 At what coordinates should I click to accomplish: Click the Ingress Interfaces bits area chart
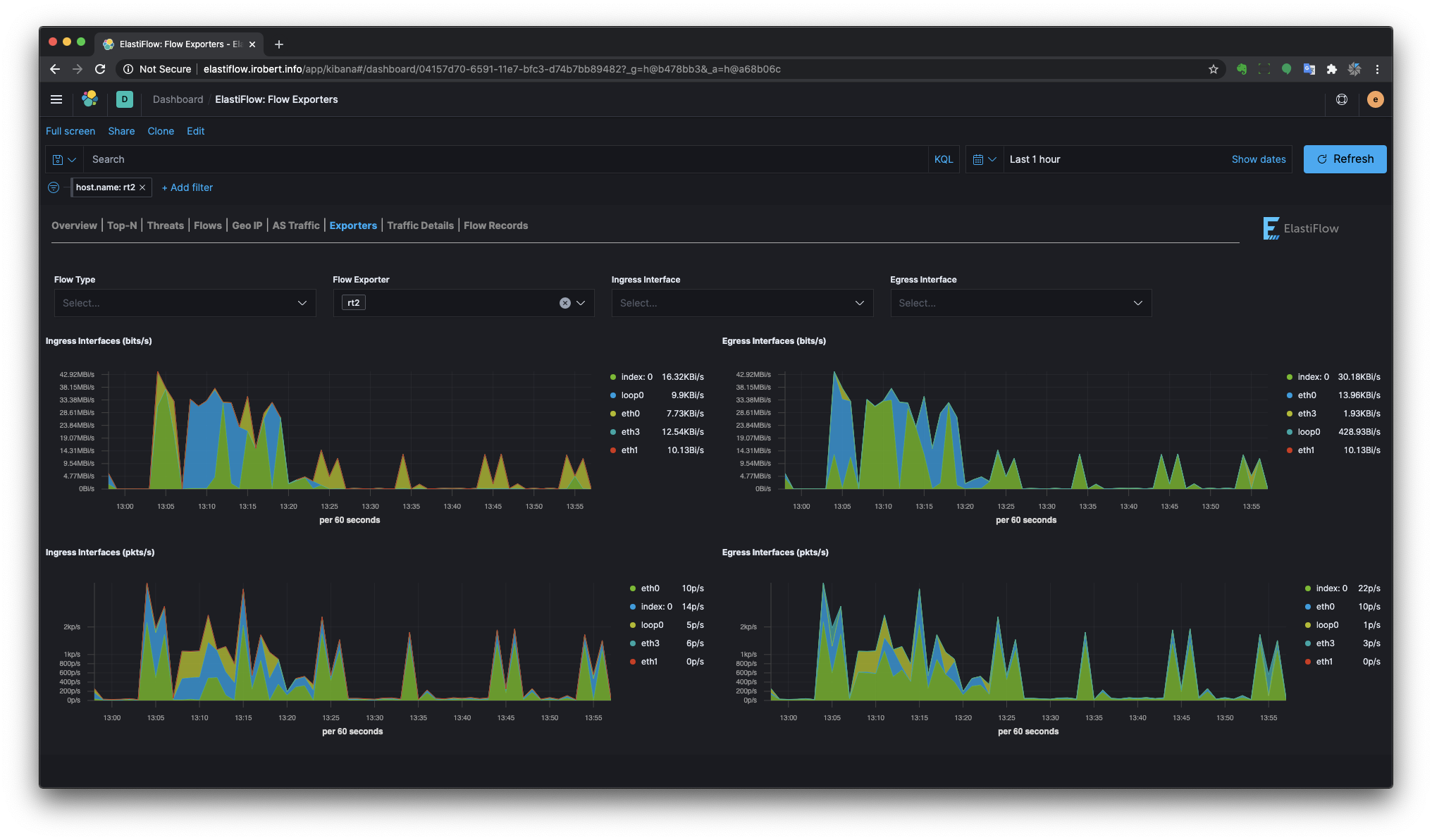[x=350, y=430]
